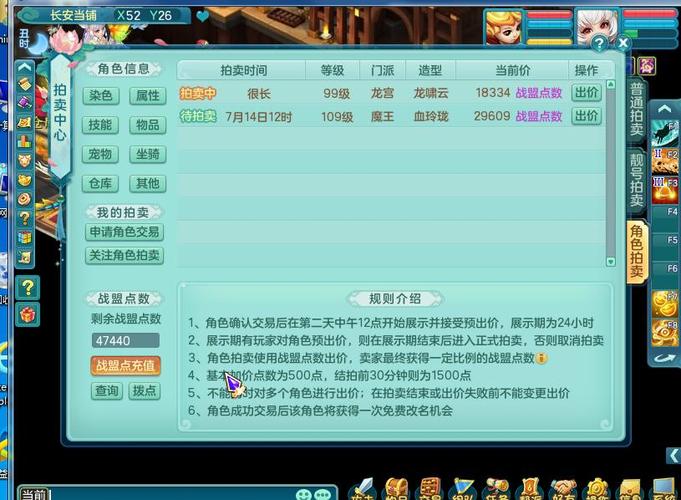Click 出价 for the 龙宫 99级 character
The image size is (681, 500).
[x=586, y=93]
